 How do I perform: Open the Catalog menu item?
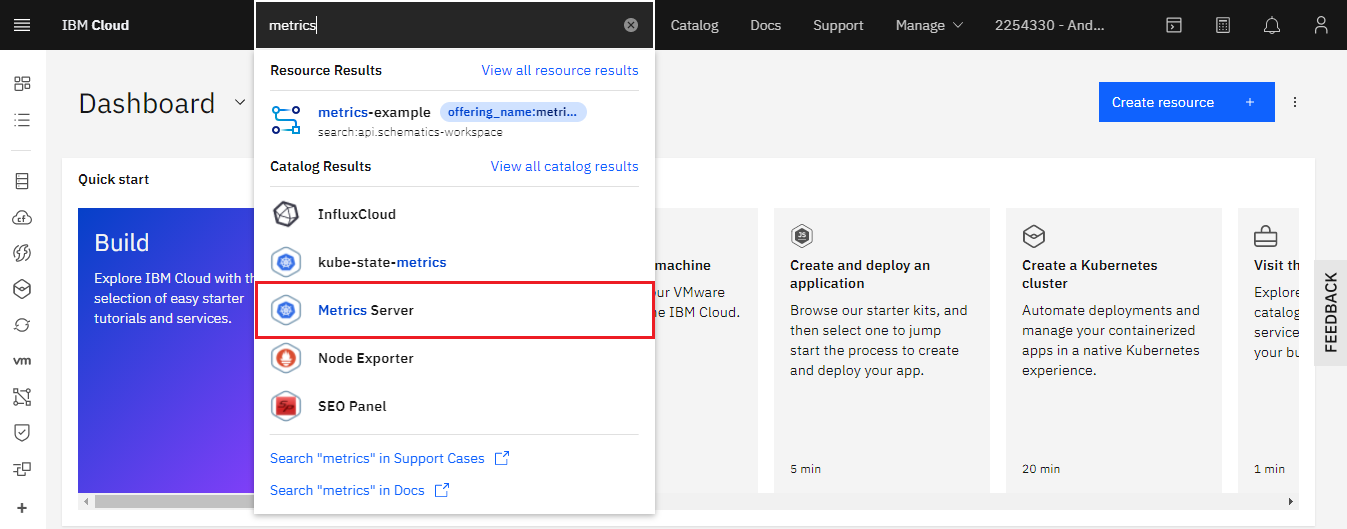694,25
